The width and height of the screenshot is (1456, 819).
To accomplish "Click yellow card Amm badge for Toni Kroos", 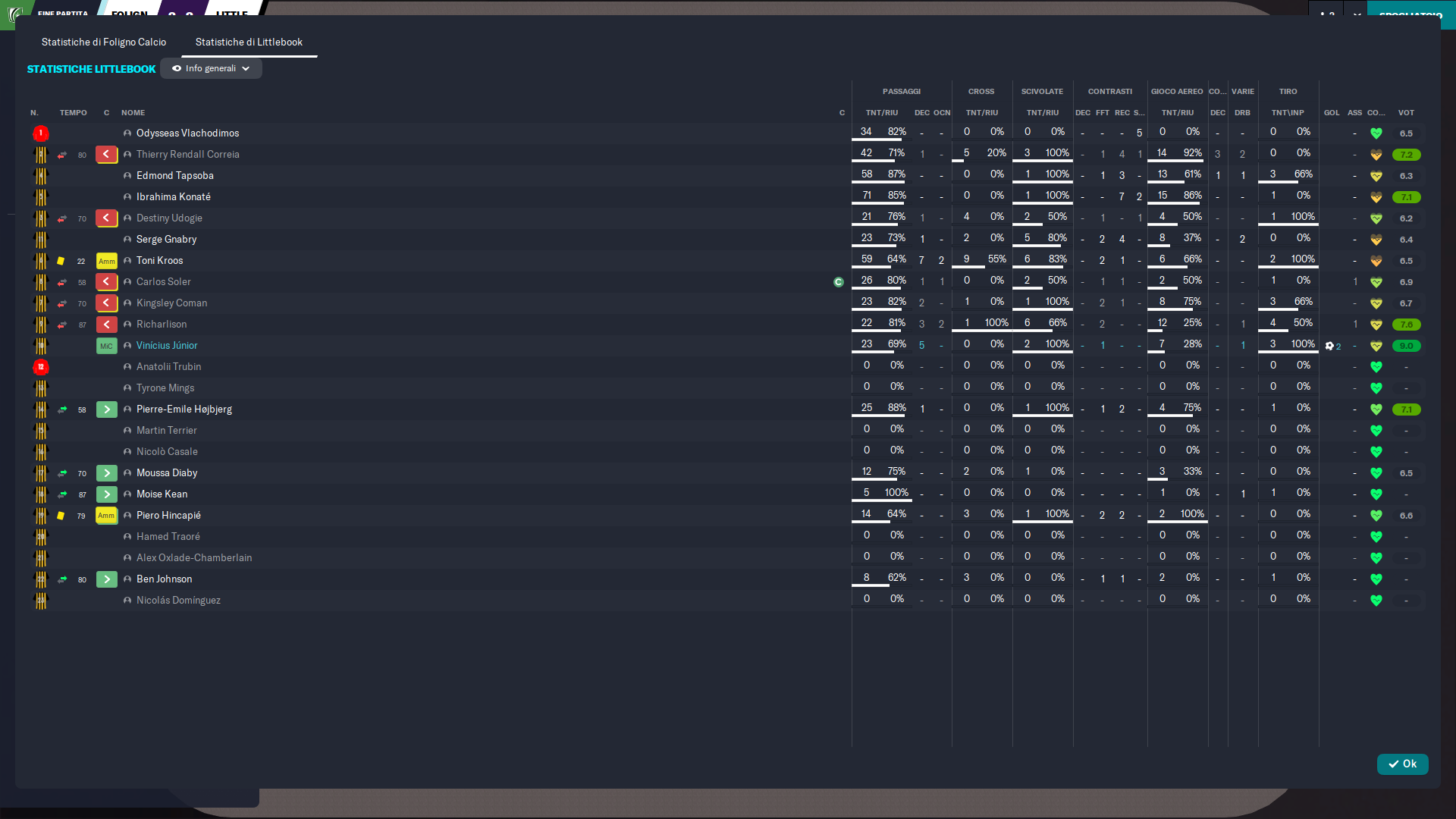I will (x=106, y=261).
